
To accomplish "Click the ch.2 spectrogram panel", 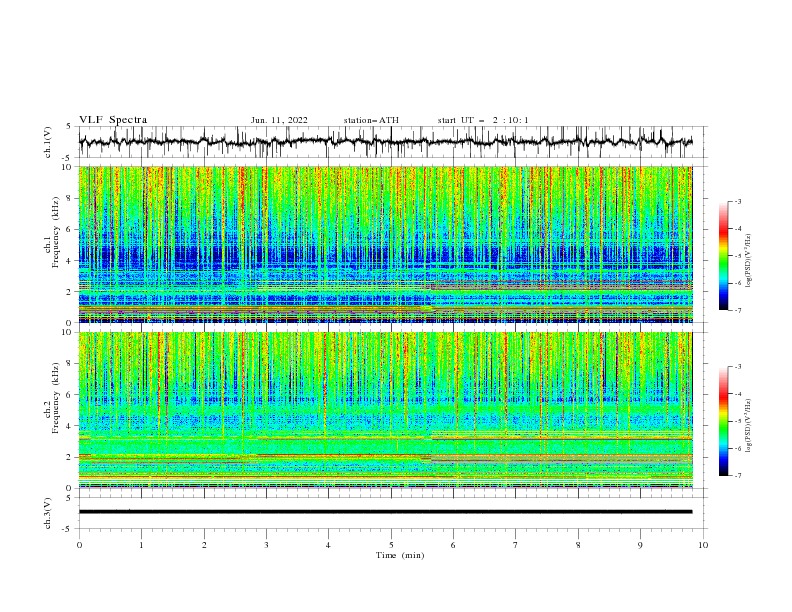I will pyautogui.click(x=385, y=410).
